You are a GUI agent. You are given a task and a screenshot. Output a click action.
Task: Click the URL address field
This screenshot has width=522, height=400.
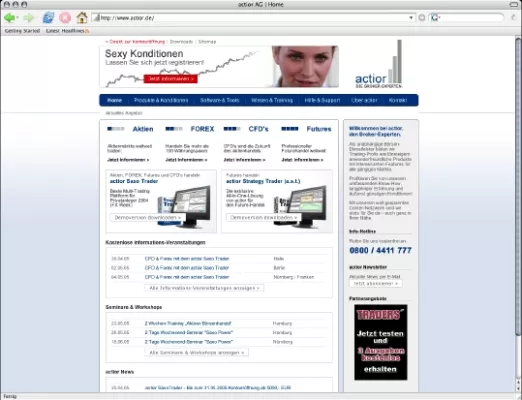pos(253,18)
